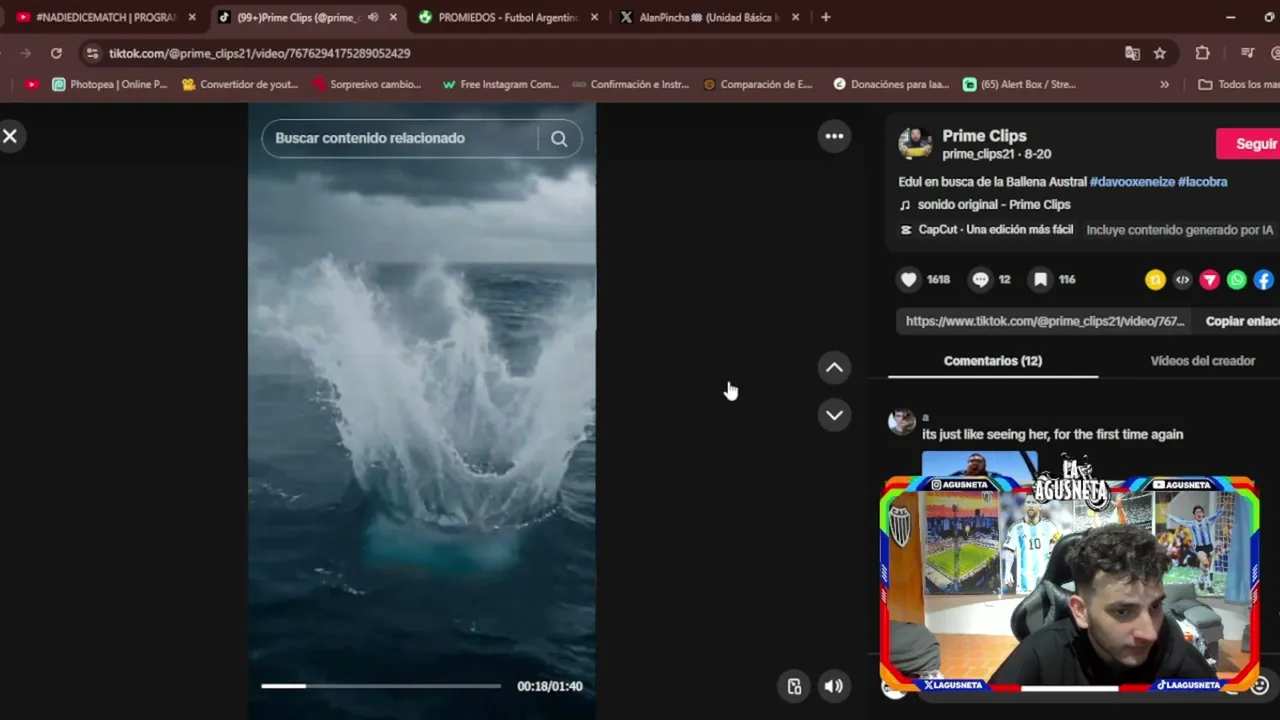Open Confirmación e Instr... bookmark
1280x720 pixels.
(x=631, y=85)
